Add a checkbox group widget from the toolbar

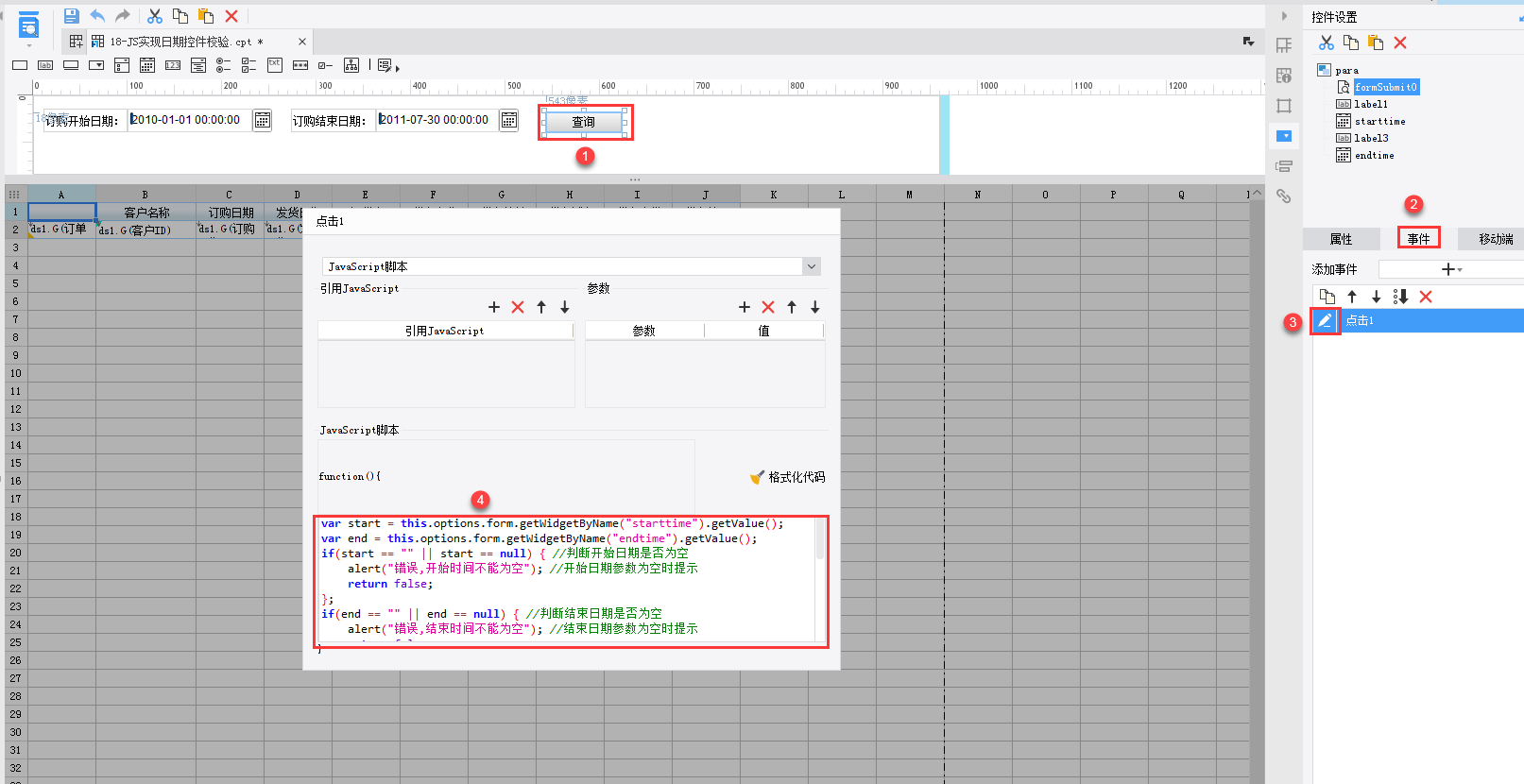tap(249, 65)
